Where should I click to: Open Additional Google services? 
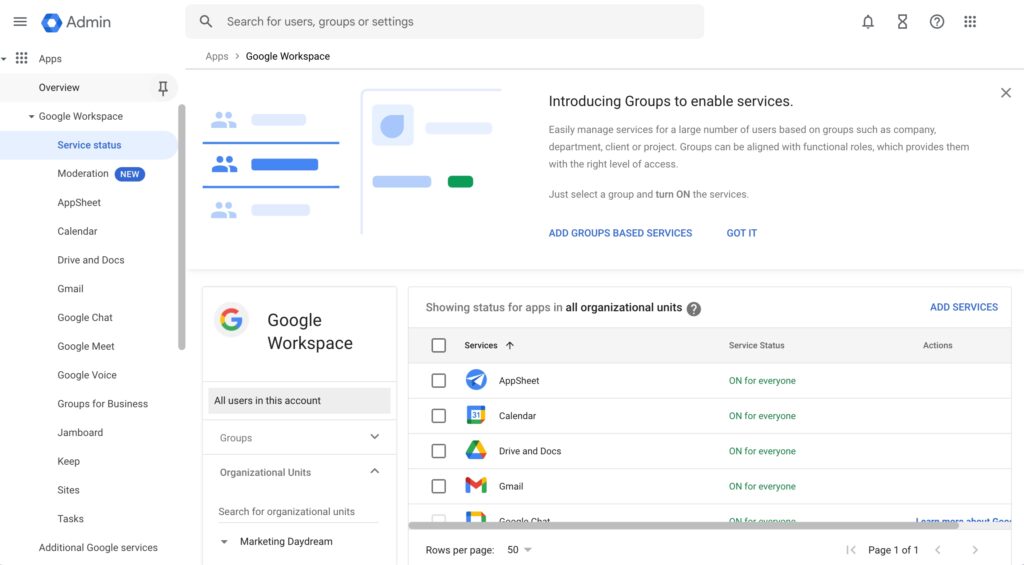point(98,547)
